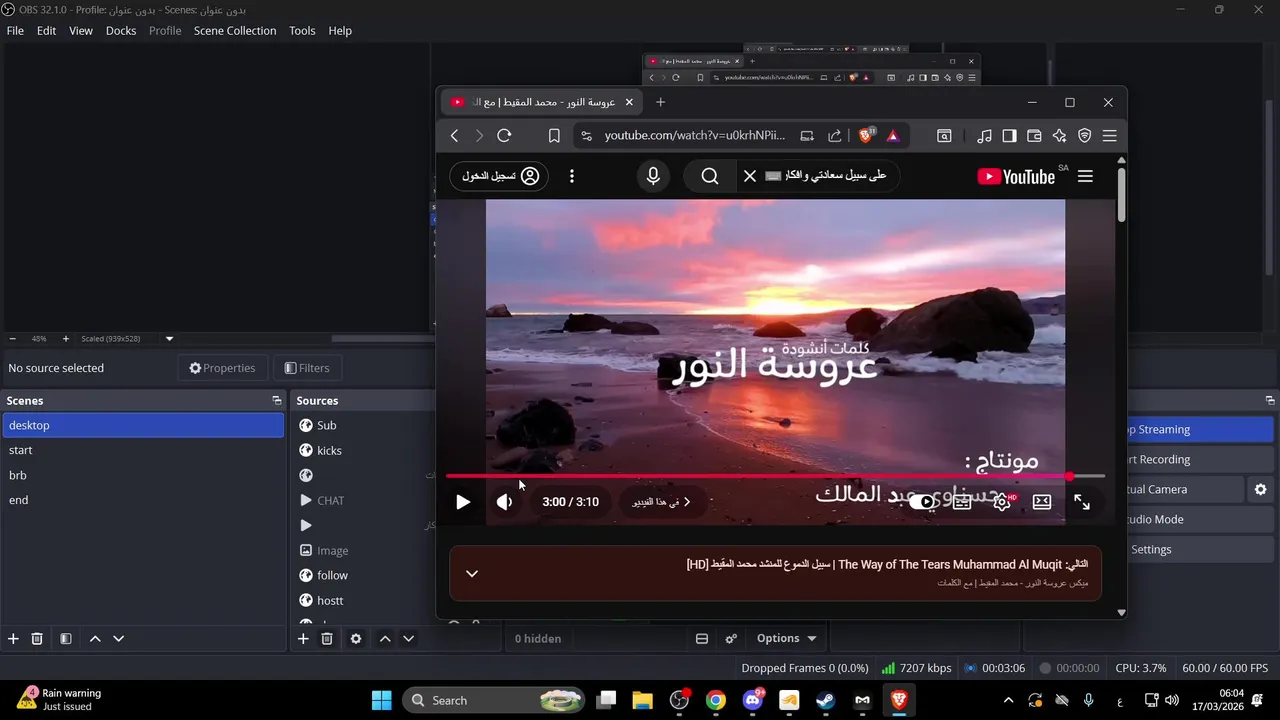Expand the up-next video panel chevron
The height and width of the screenshot is (720, 1280).
point(472,573)
